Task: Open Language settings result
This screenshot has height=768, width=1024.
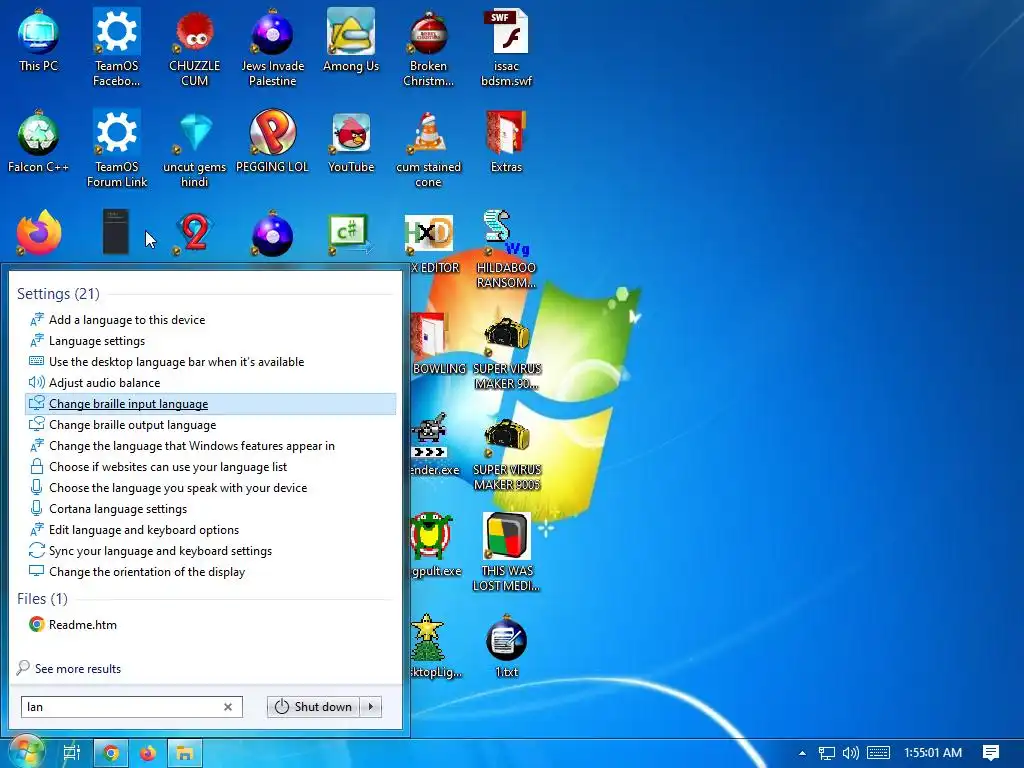Action: (210, 340)
